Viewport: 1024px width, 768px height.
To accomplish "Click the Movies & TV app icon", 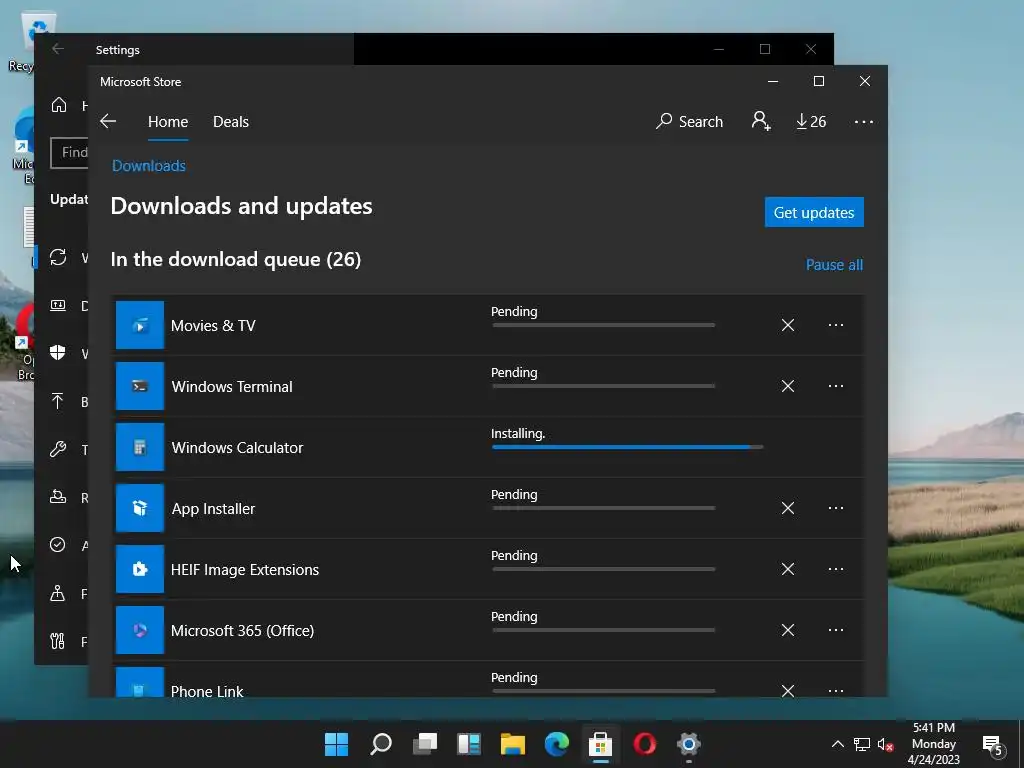I will pyautogui.click(x=140, y=325).
